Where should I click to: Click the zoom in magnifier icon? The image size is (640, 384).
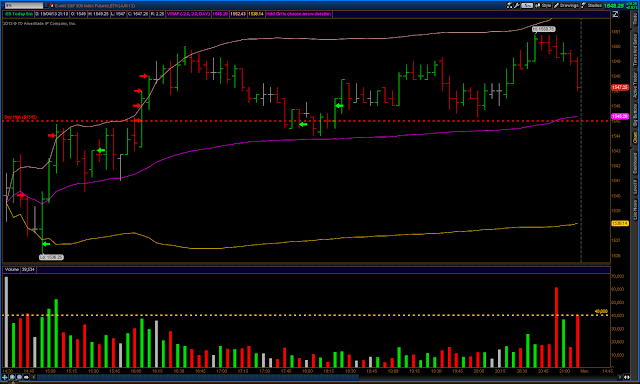click(x=12, y=377)
